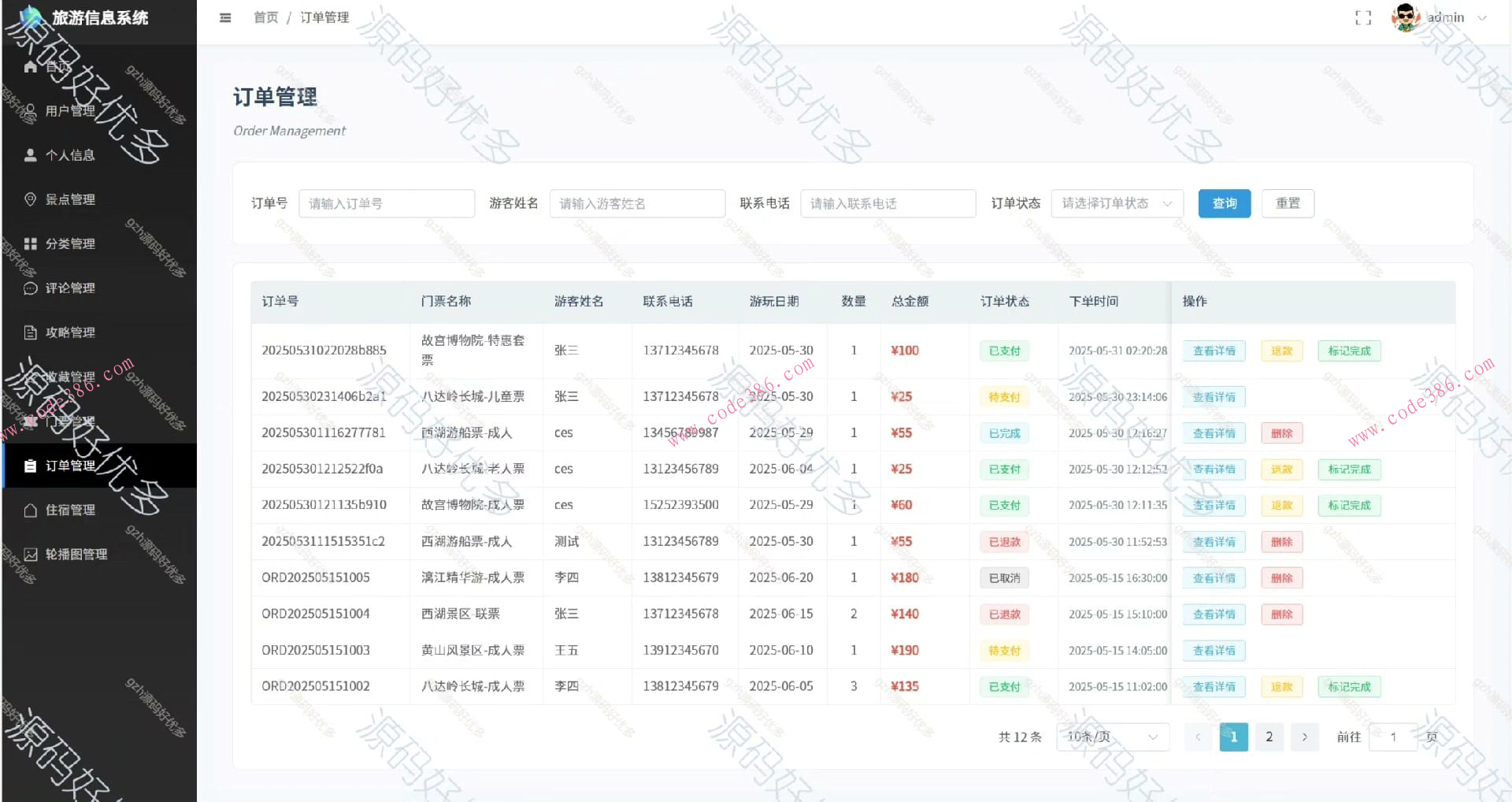Open 用户管理 from the sidebar icon
The image size is (1512, 802).
28,110
